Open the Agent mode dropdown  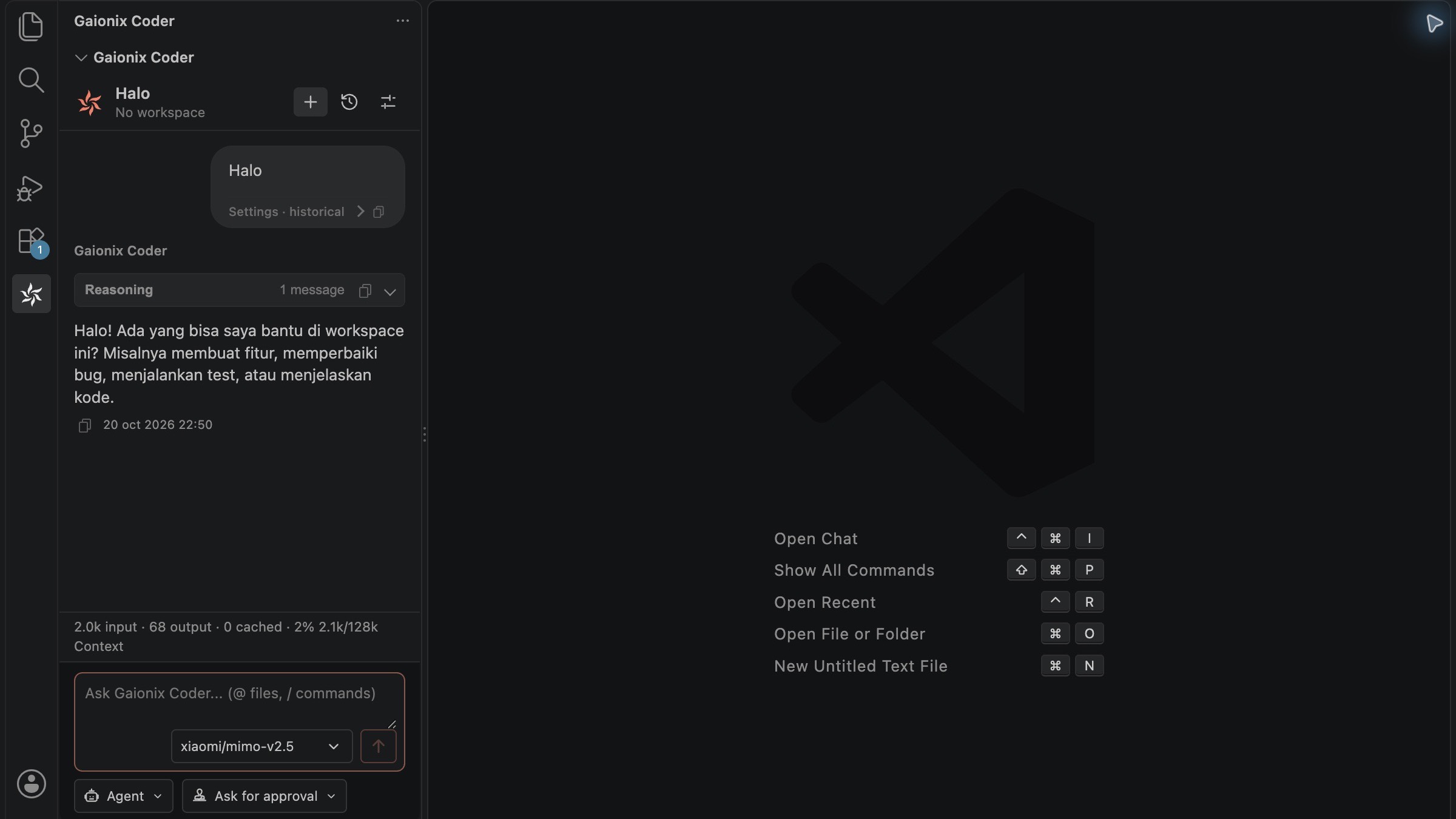tap(124, 796)
